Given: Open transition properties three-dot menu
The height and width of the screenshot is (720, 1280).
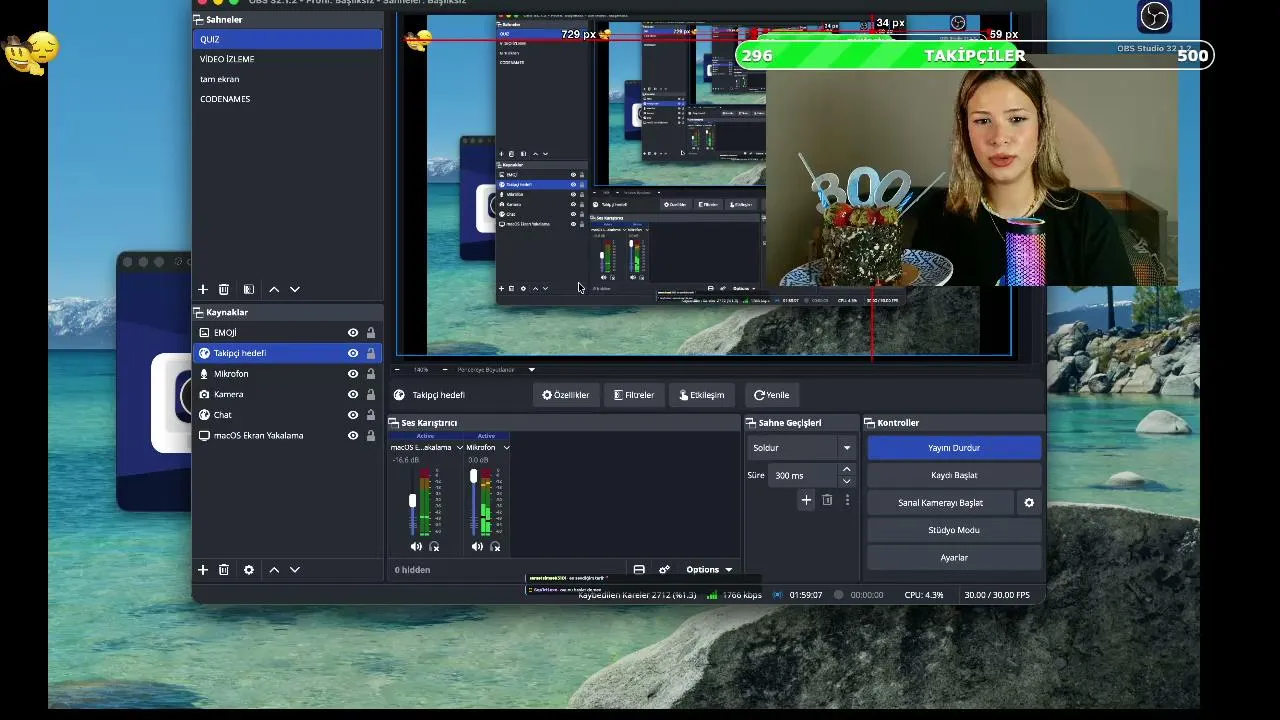Looking at the screenshot, I should coord(847,500).
